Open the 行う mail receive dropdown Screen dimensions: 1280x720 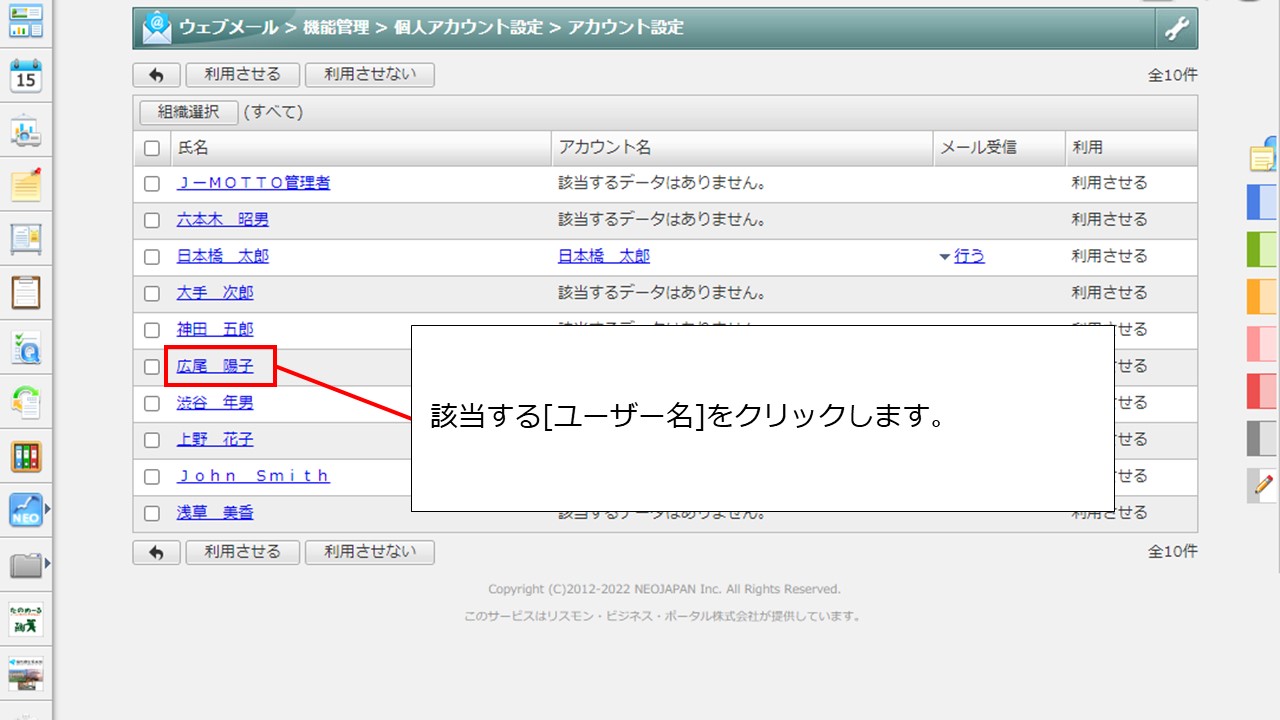click(x=963, y=256)
